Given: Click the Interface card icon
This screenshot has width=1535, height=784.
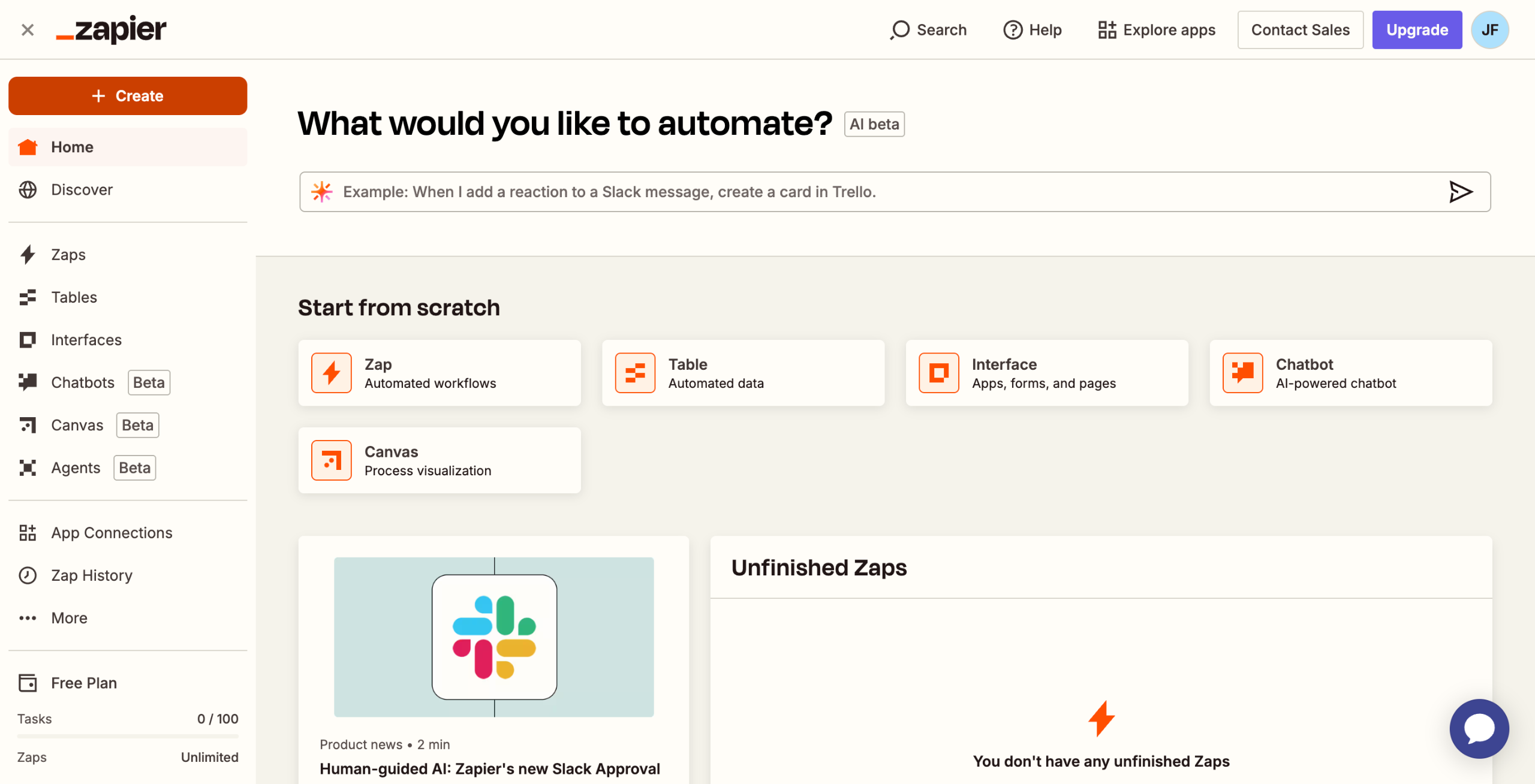Looking at the screenshot, I should (x=938, y=373).
